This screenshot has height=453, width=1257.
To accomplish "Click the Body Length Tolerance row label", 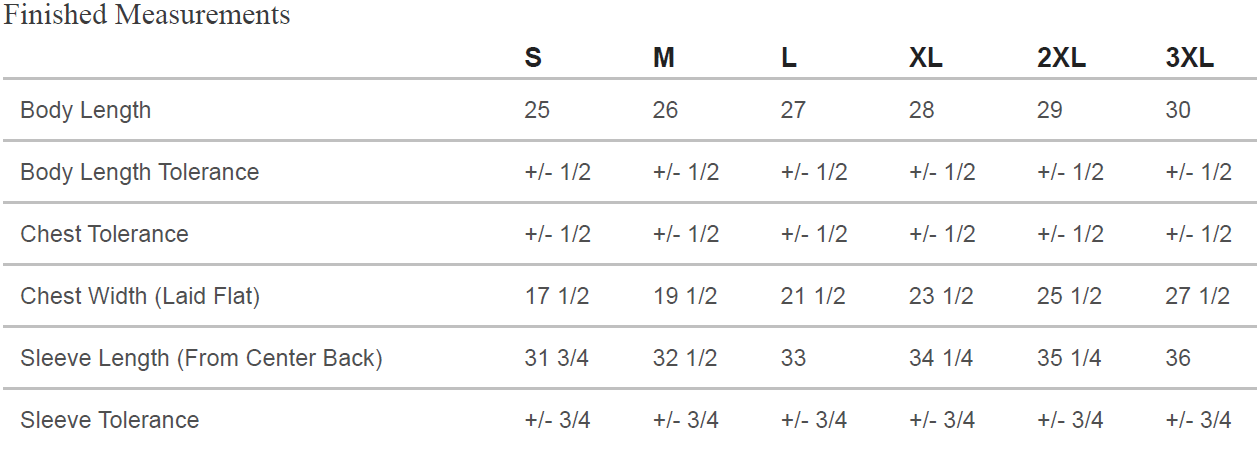I will click(140, 172).
